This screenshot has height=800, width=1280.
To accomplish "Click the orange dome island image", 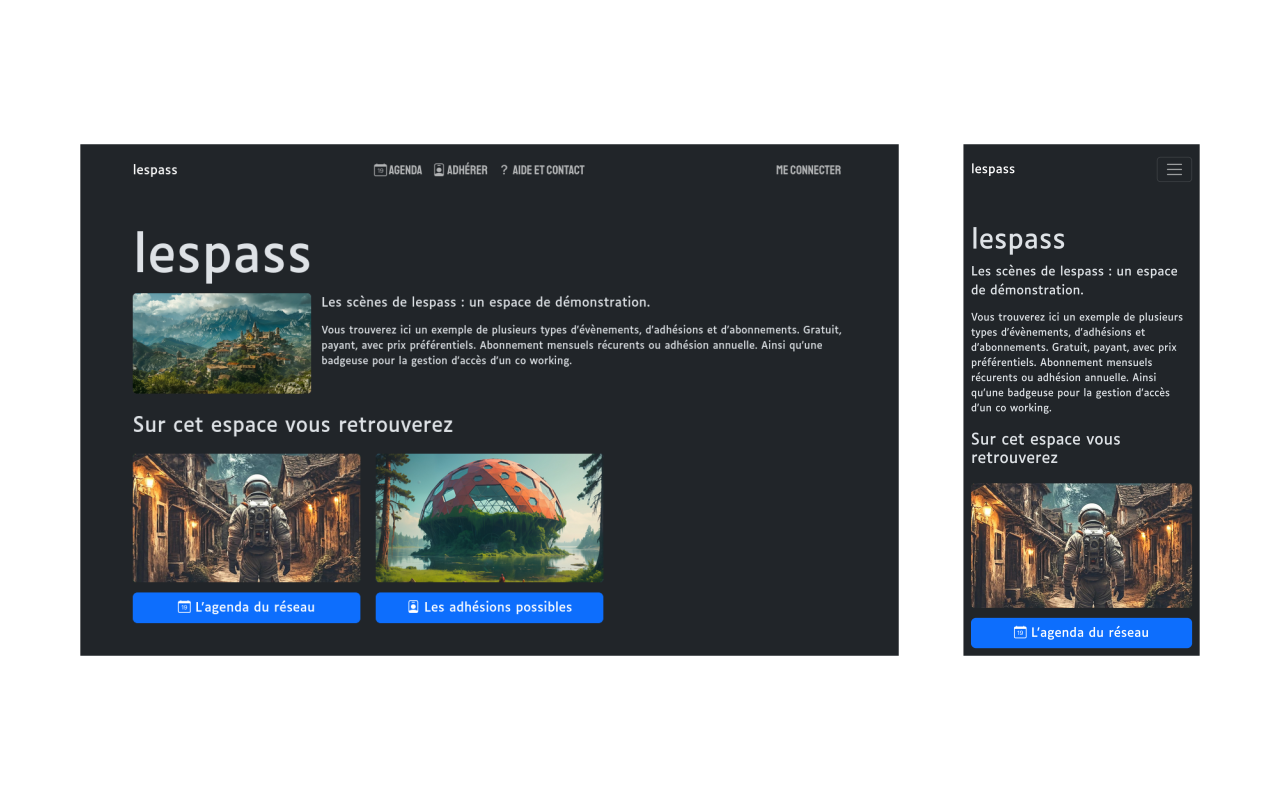I will tap(489, 518).
